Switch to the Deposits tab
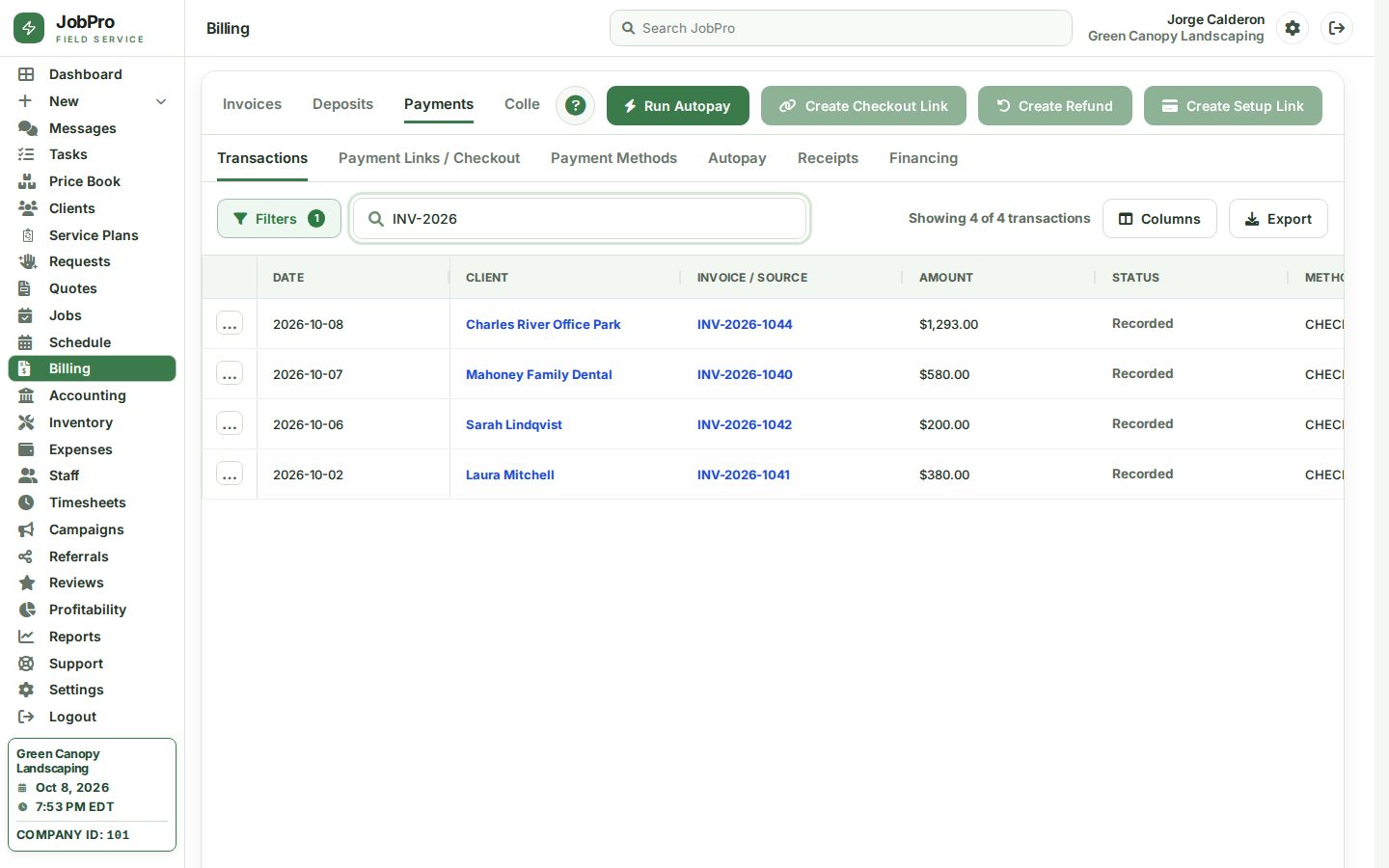This screenshot has height=868, width=1389. (342, 104)
